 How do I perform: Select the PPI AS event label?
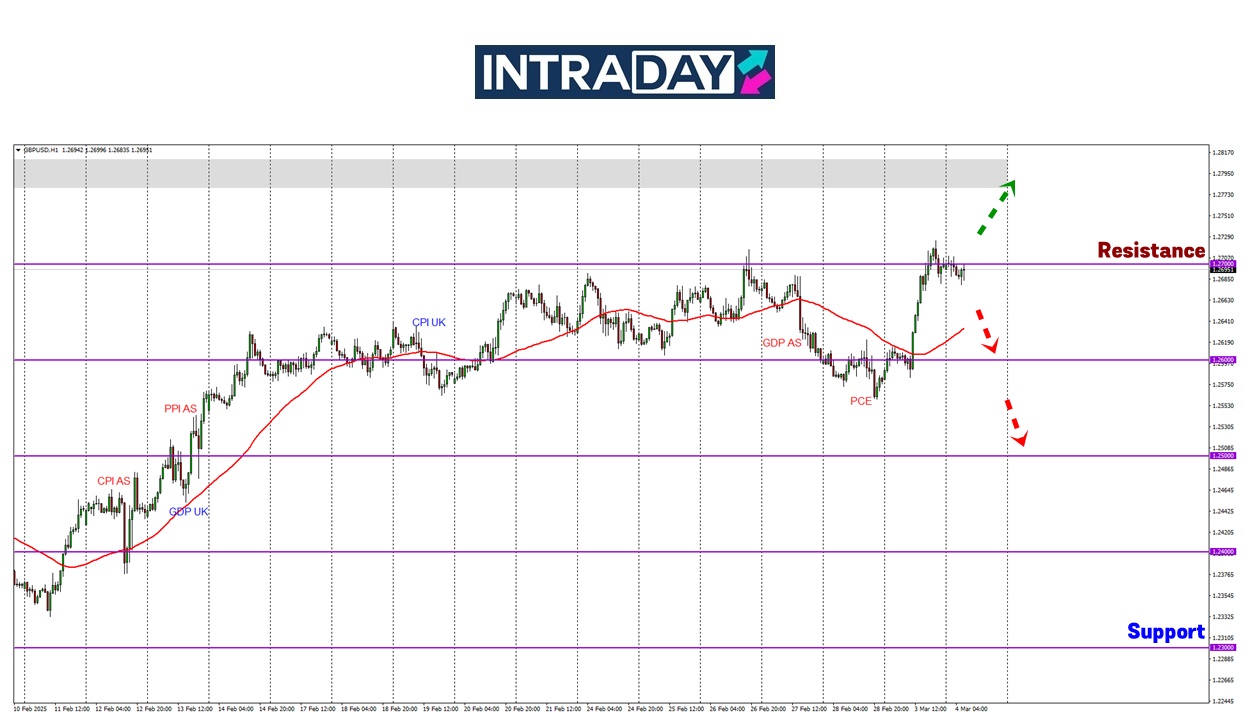pyautogui.click(x=180, y=408)
